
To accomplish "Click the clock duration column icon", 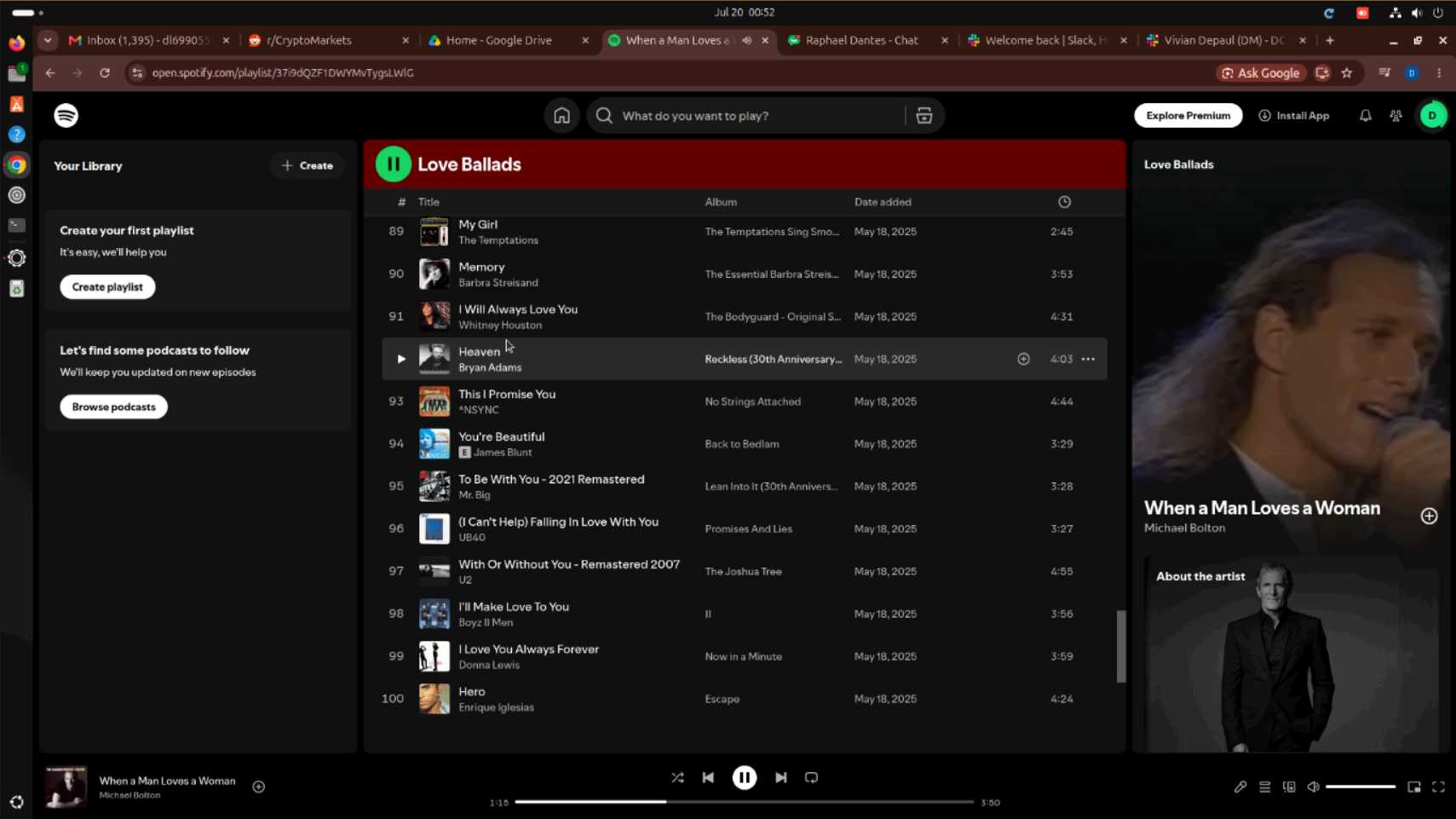I will [x=1065, y=202].
